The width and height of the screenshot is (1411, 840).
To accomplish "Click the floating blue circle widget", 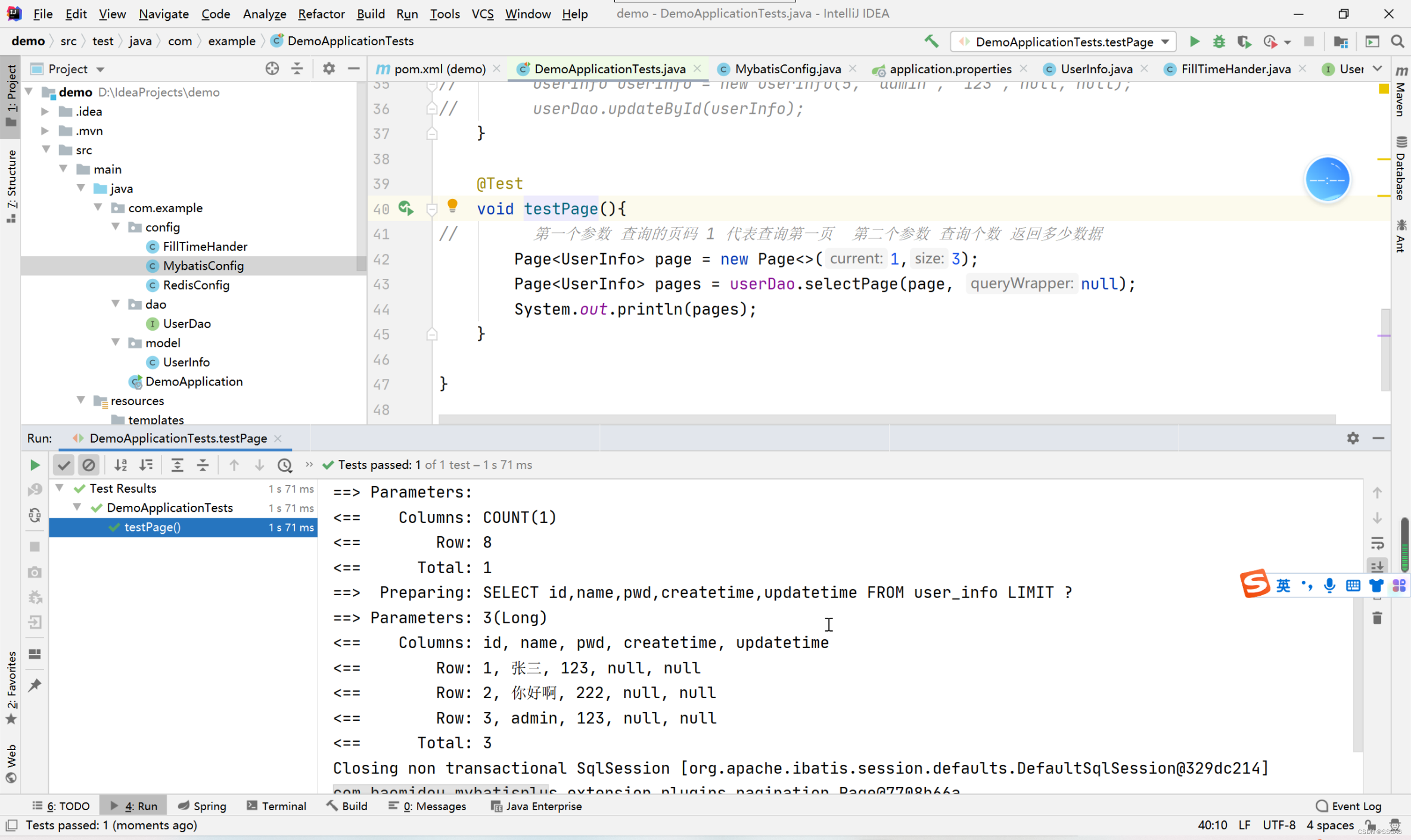I will [1327, 179].
